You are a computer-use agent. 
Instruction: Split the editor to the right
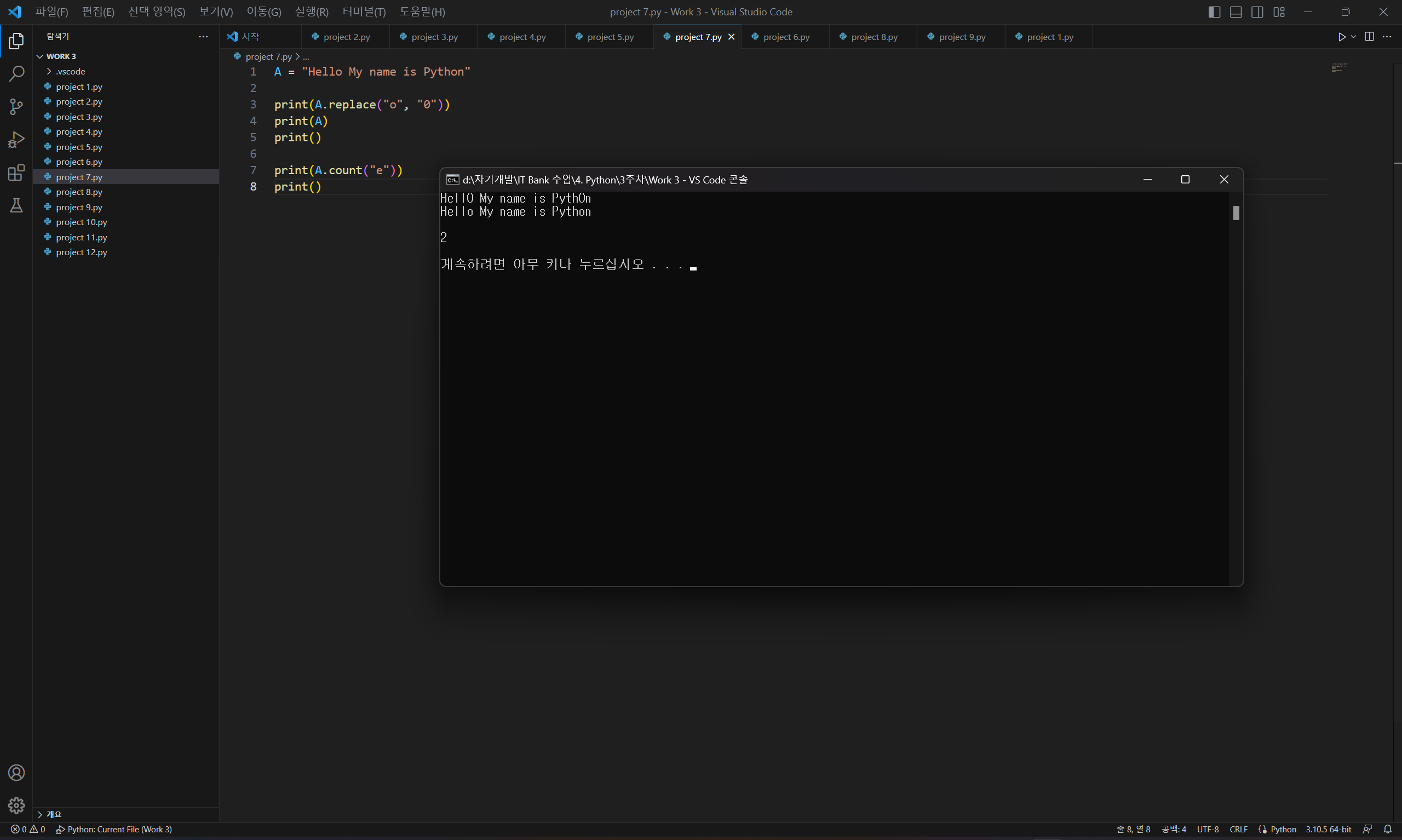coord(1369,37)
